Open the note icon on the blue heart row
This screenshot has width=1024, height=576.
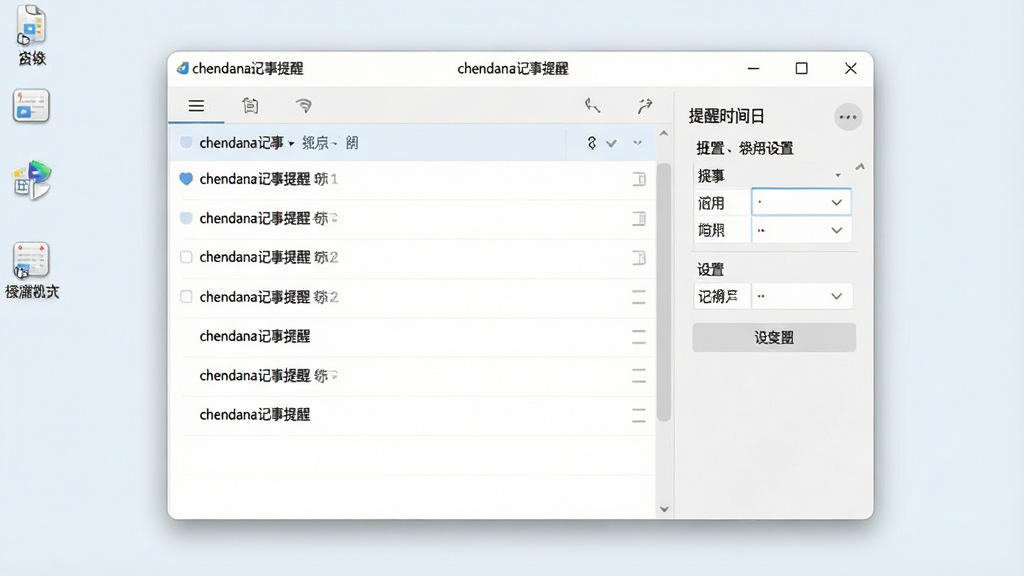point(639,179)
